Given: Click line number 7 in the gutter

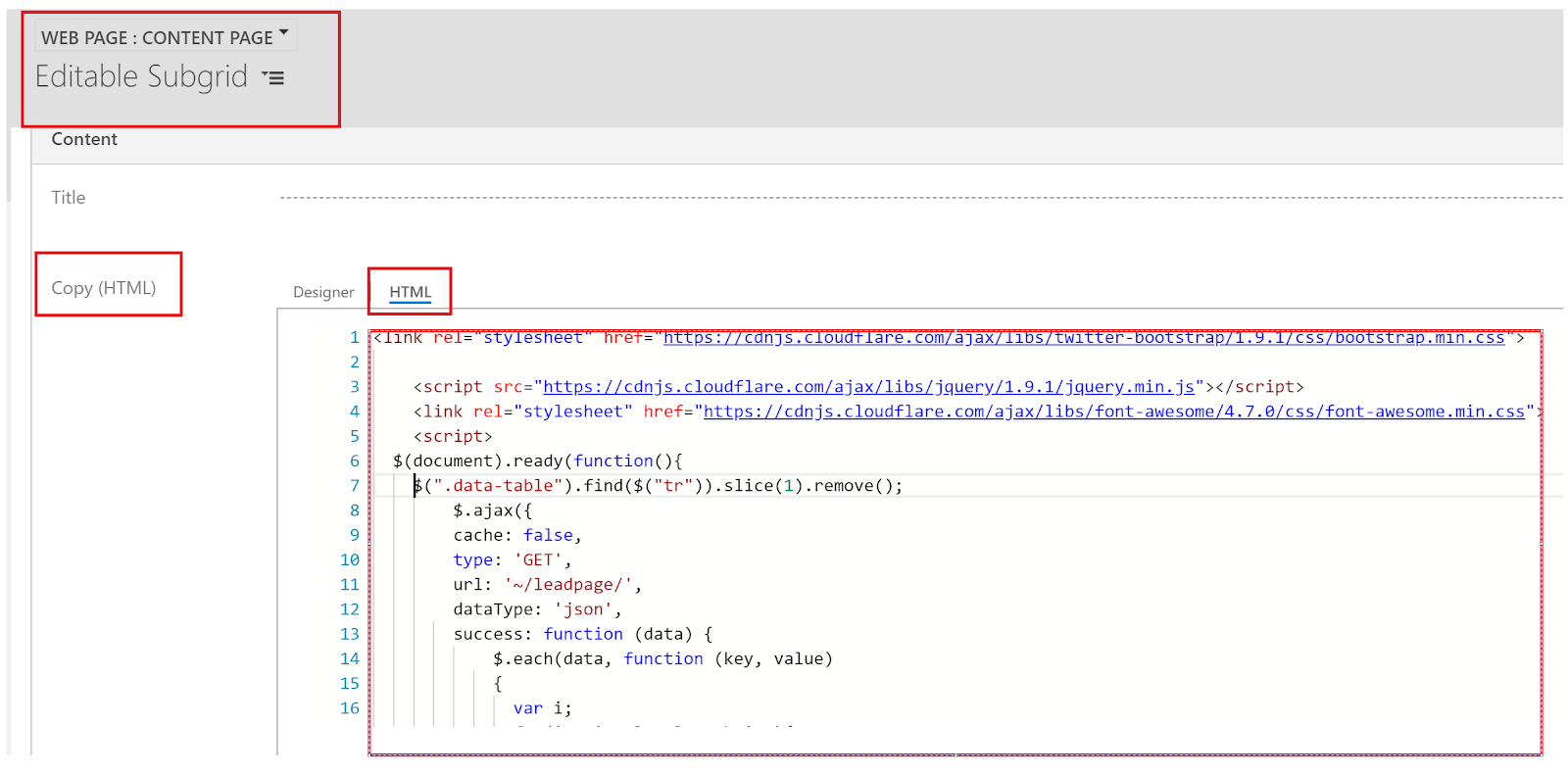Looking at the screenshot, I should coord(355,486).
